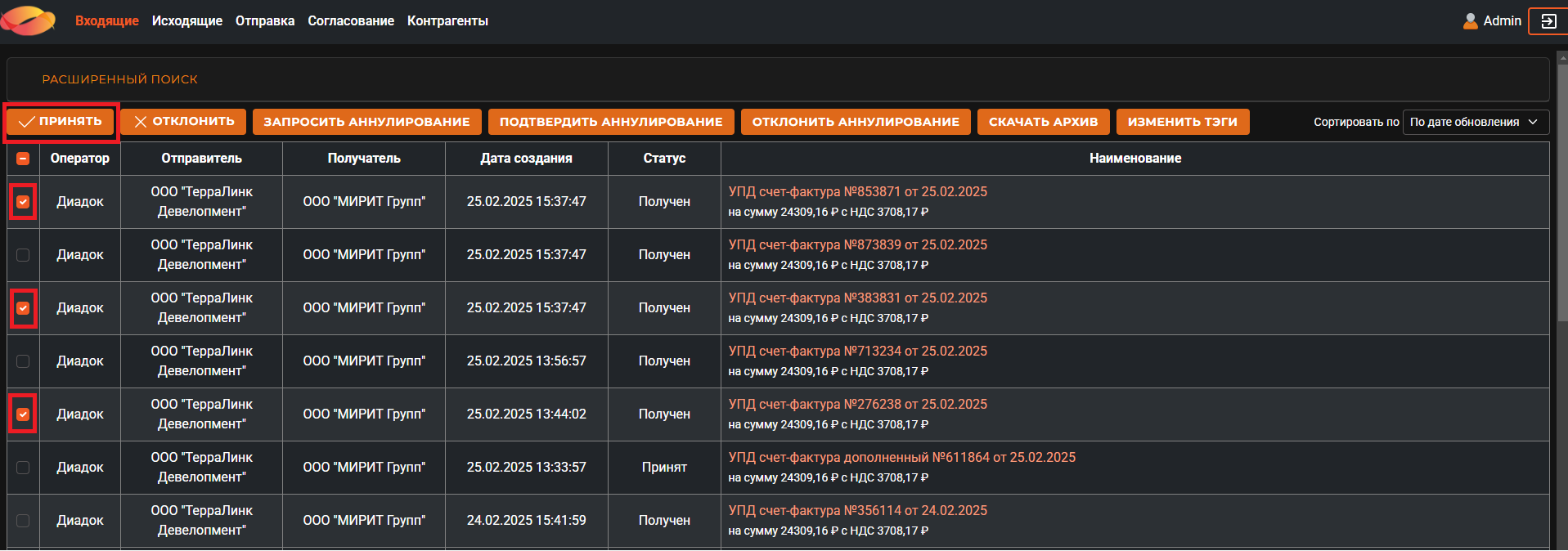Click date cell 25.02.2025 13:44:02

[526, 414]
